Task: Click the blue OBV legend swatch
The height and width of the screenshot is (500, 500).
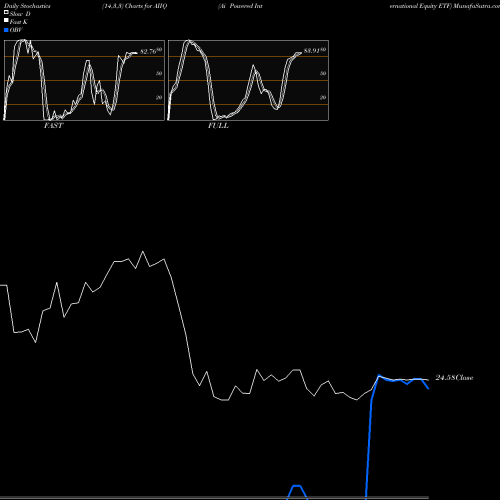Action: (x=6, y=30)
